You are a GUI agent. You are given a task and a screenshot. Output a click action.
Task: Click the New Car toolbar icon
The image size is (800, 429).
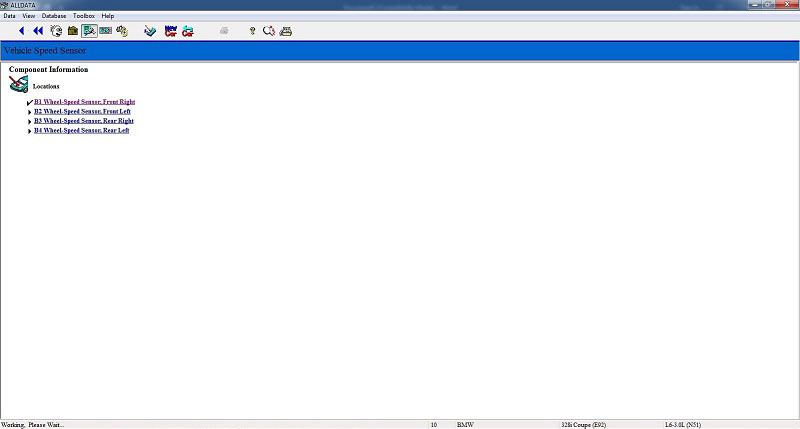point(170,31)
